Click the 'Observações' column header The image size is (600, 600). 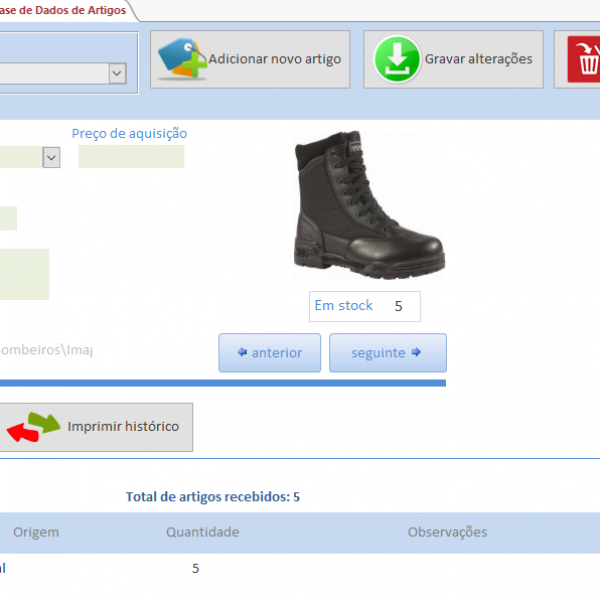447,532
